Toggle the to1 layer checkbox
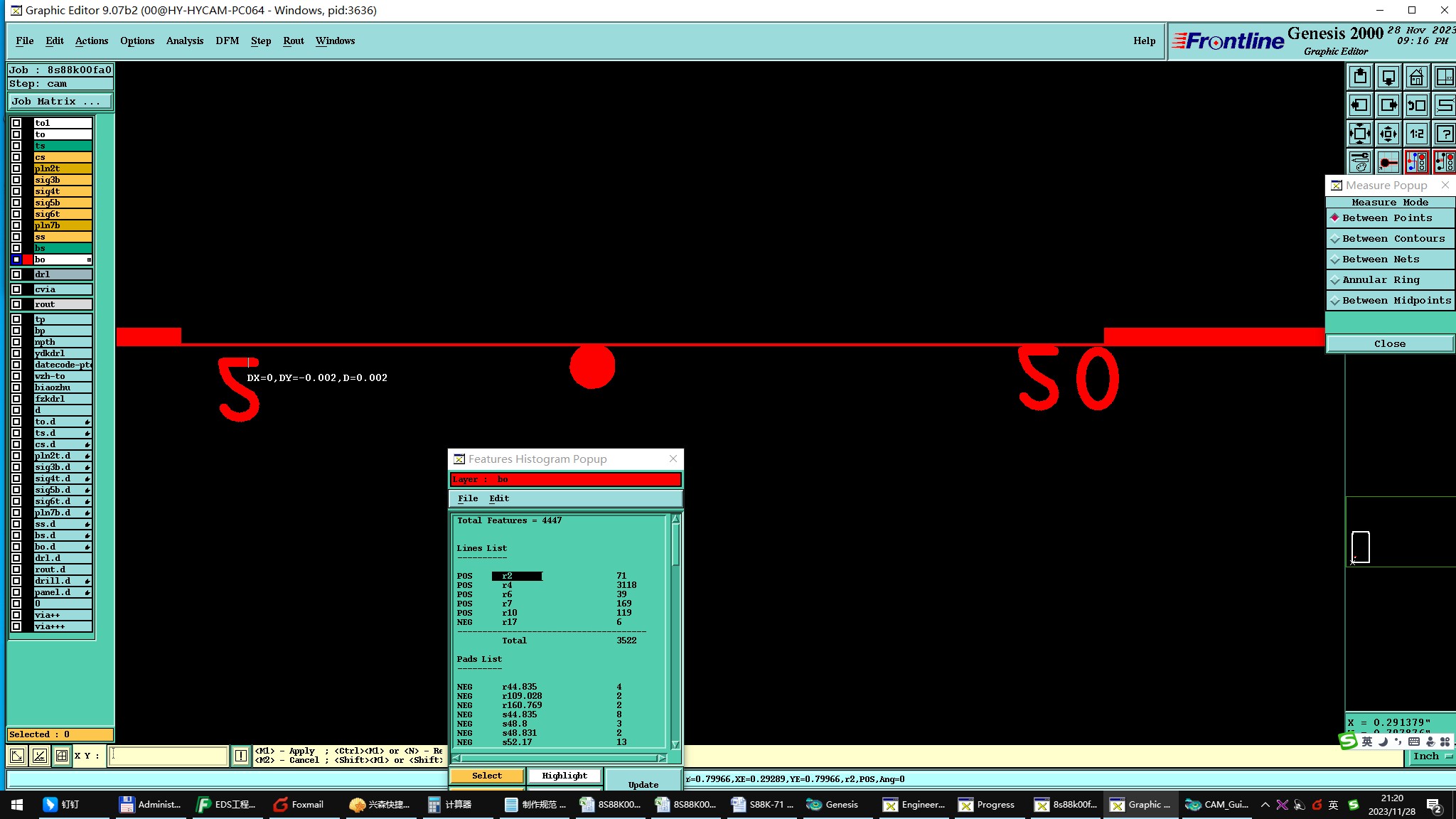The image size is (1456, 819). tap(16, 123)
